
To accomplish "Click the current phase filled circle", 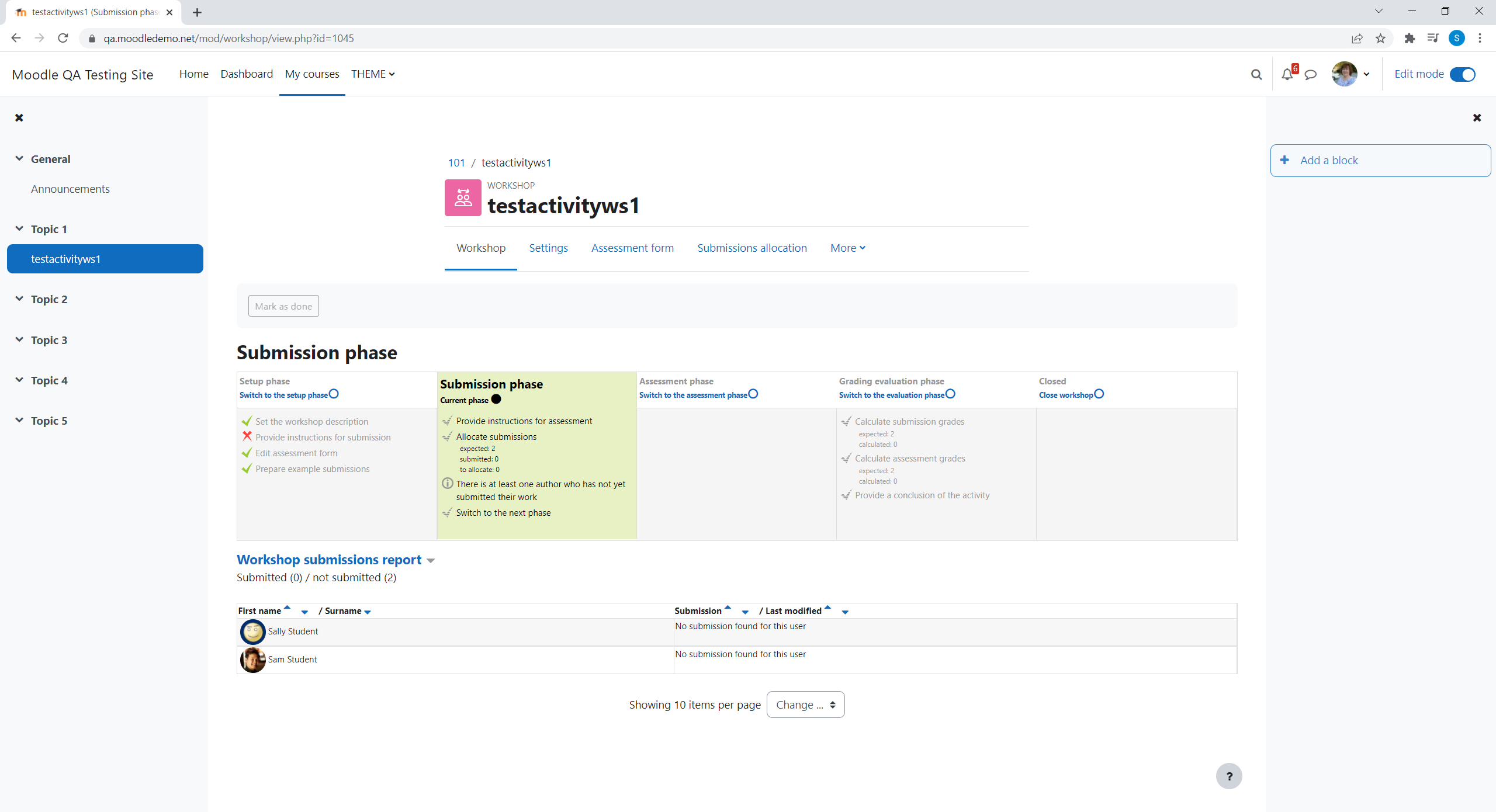I will click(x=496, y=399).
